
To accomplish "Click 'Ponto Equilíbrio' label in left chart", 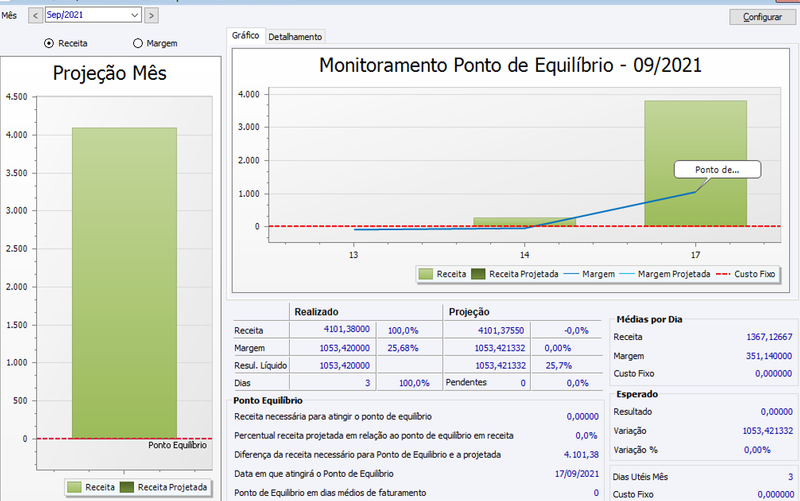I will (178, 445).
